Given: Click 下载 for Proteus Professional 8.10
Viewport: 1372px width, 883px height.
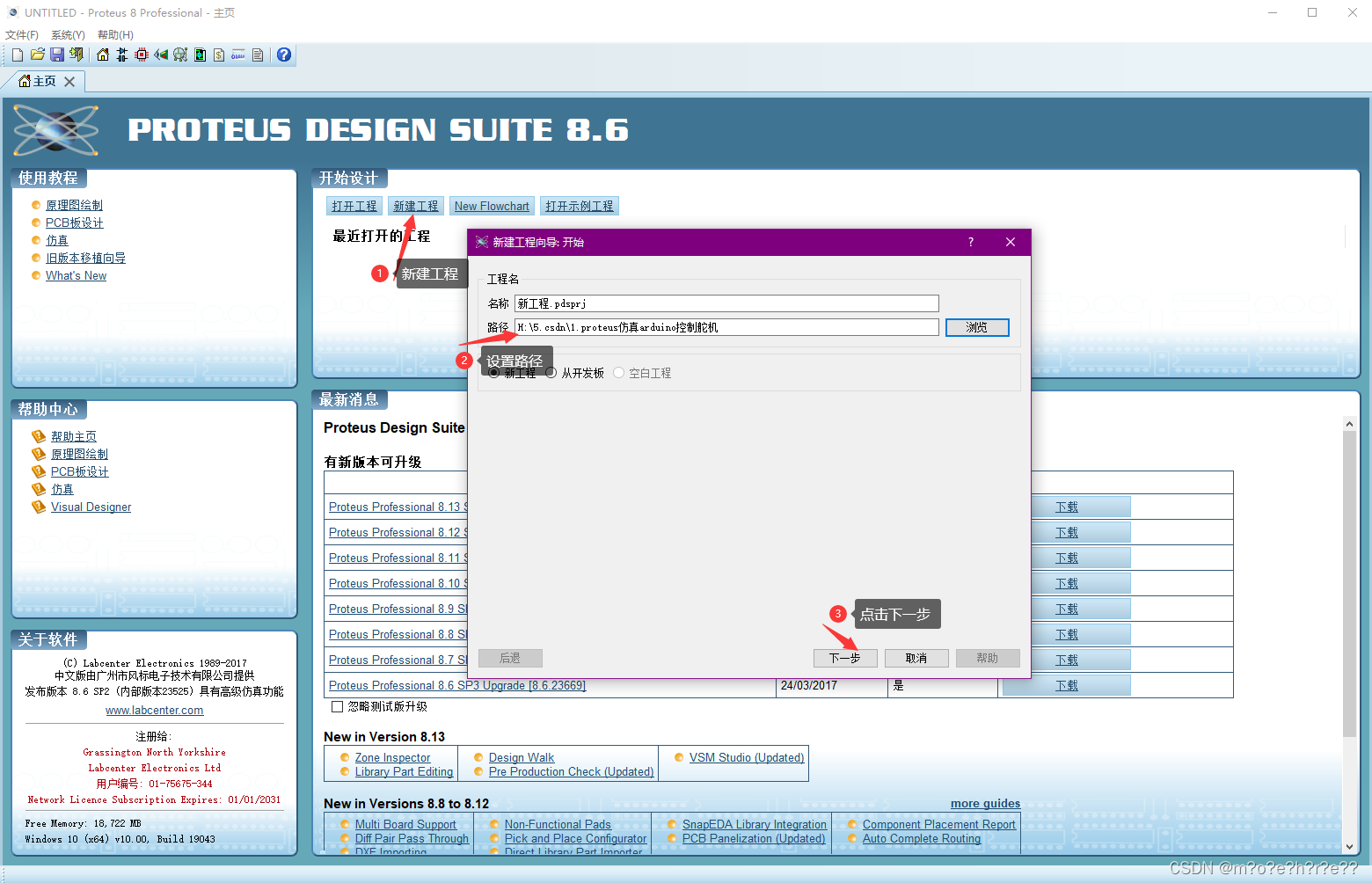Looking at the screenshot, I should tap(1067, 583).
